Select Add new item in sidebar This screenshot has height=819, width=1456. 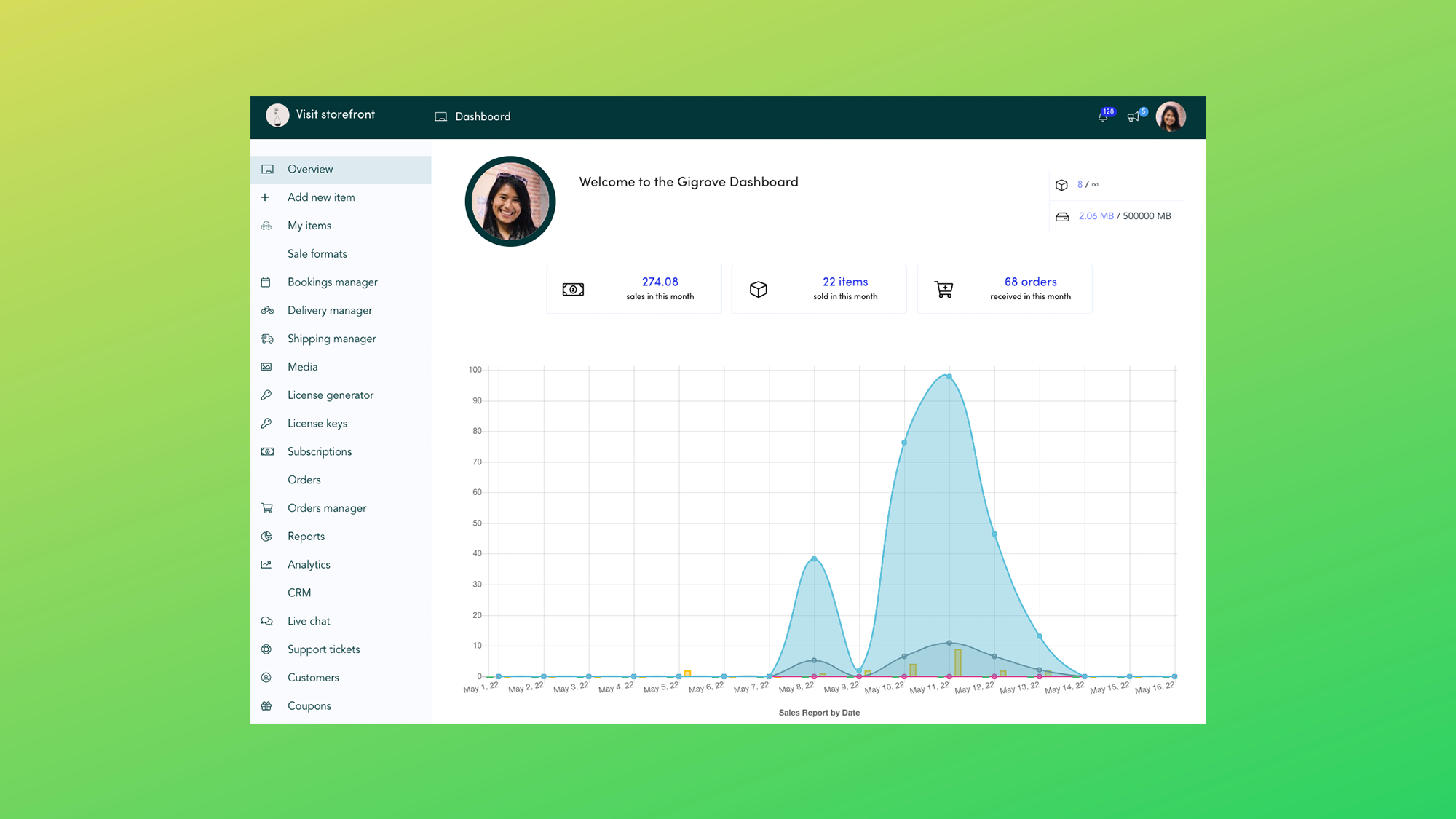[x=321, y=197]
